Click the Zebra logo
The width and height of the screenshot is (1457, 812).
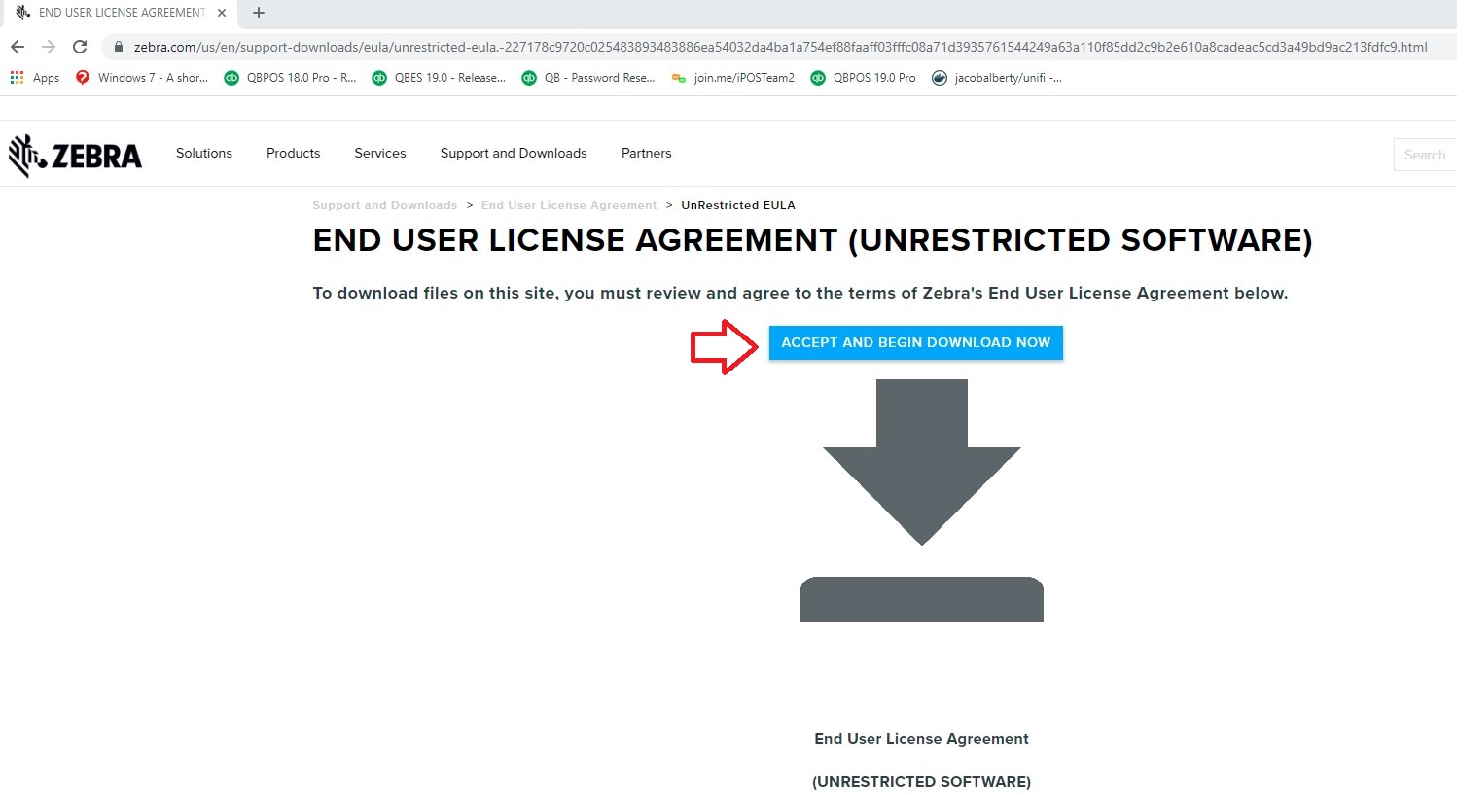coord(75,155)
